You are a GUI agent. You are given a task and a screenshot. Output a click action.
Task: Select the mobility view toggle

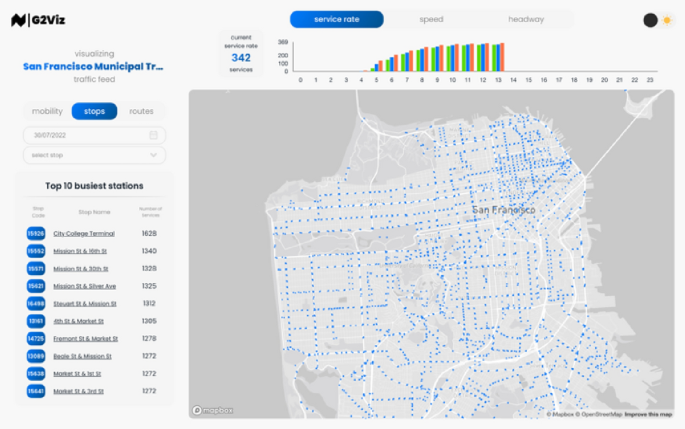(x=47, y=111)
